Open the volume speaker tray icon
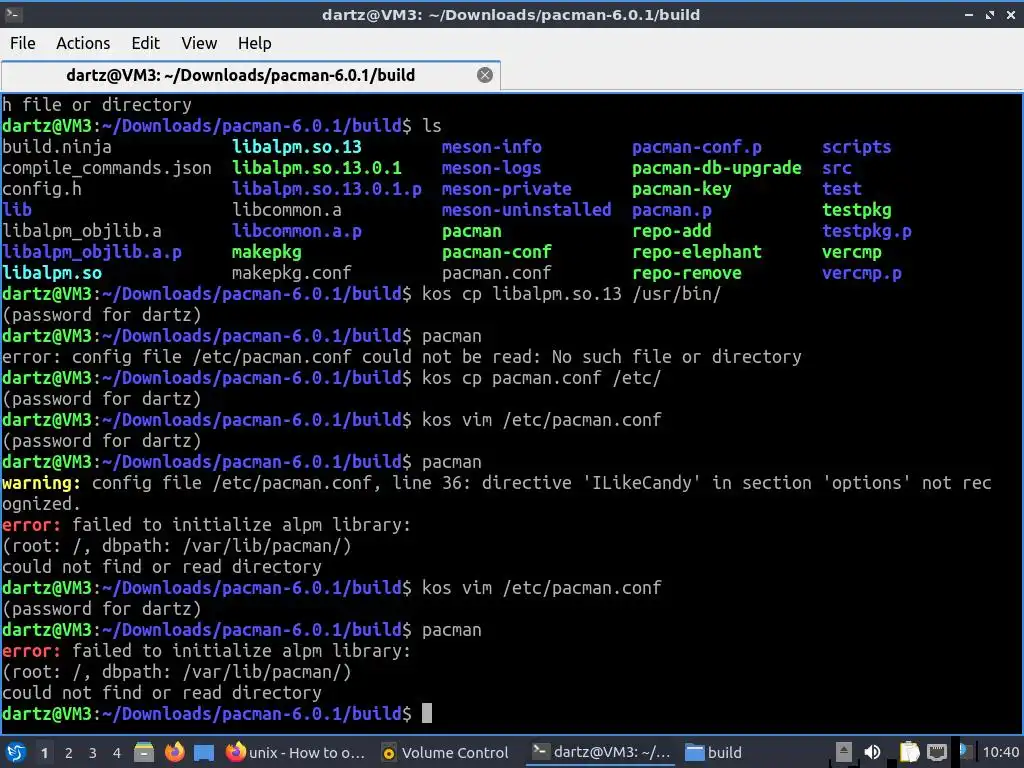The height and width of the screenshot is (768, 1024). (872, 752)
